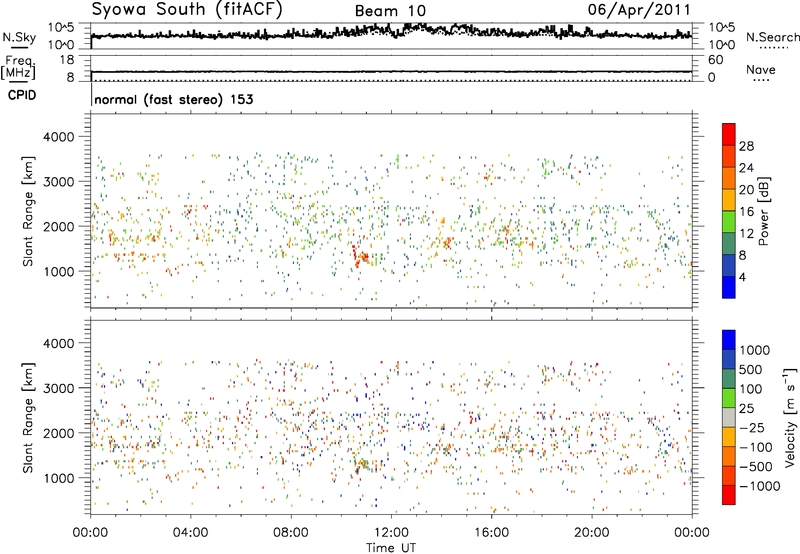Click '1000' tick on velocity panel axis
Image resolution: width=800 pixels, height=554 pixels.
[58, 478]
